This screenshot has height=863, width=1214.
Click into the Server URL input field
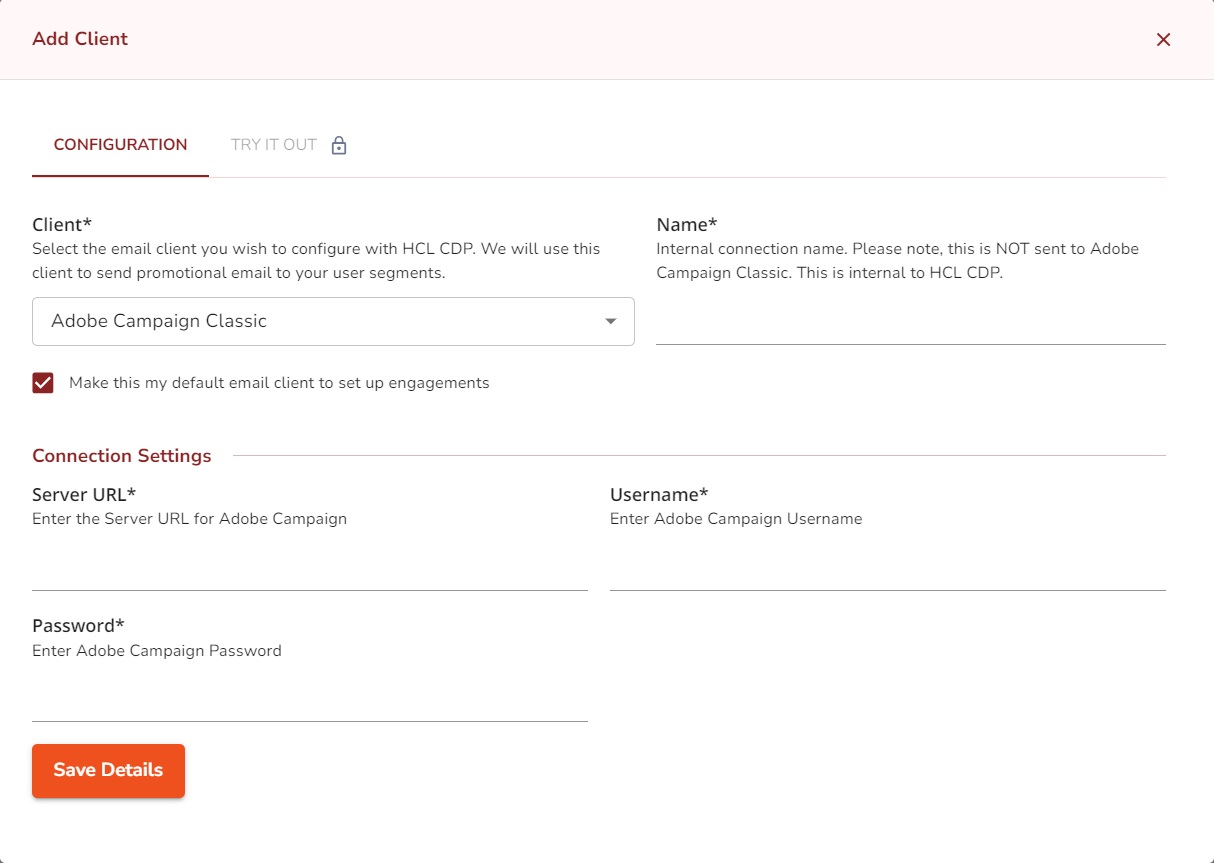309,570
